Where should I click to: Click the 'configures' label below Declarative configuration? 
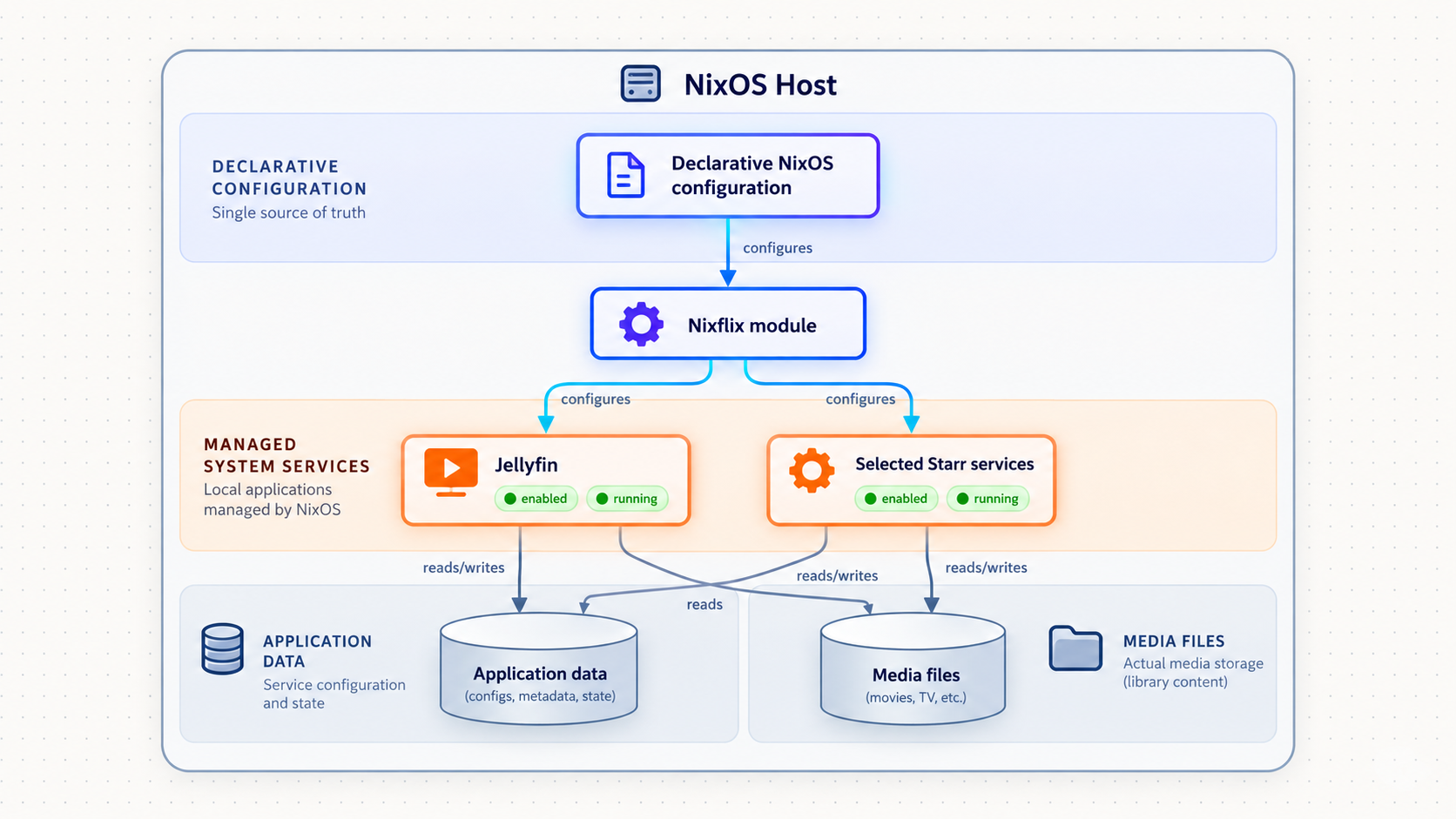778,248
